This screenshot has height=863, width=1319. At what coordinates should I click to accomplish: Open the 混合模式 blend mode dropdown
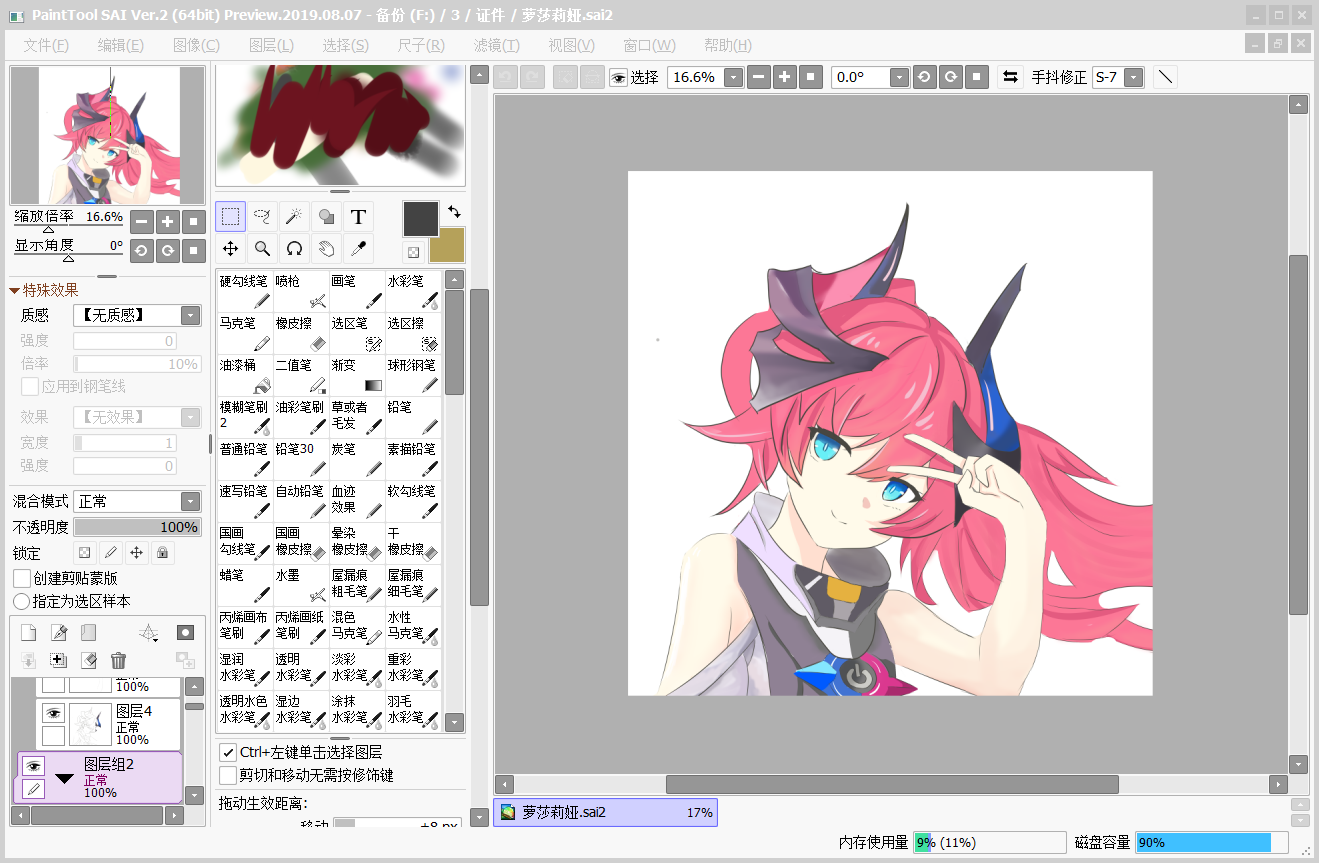(x=190, y=501)
